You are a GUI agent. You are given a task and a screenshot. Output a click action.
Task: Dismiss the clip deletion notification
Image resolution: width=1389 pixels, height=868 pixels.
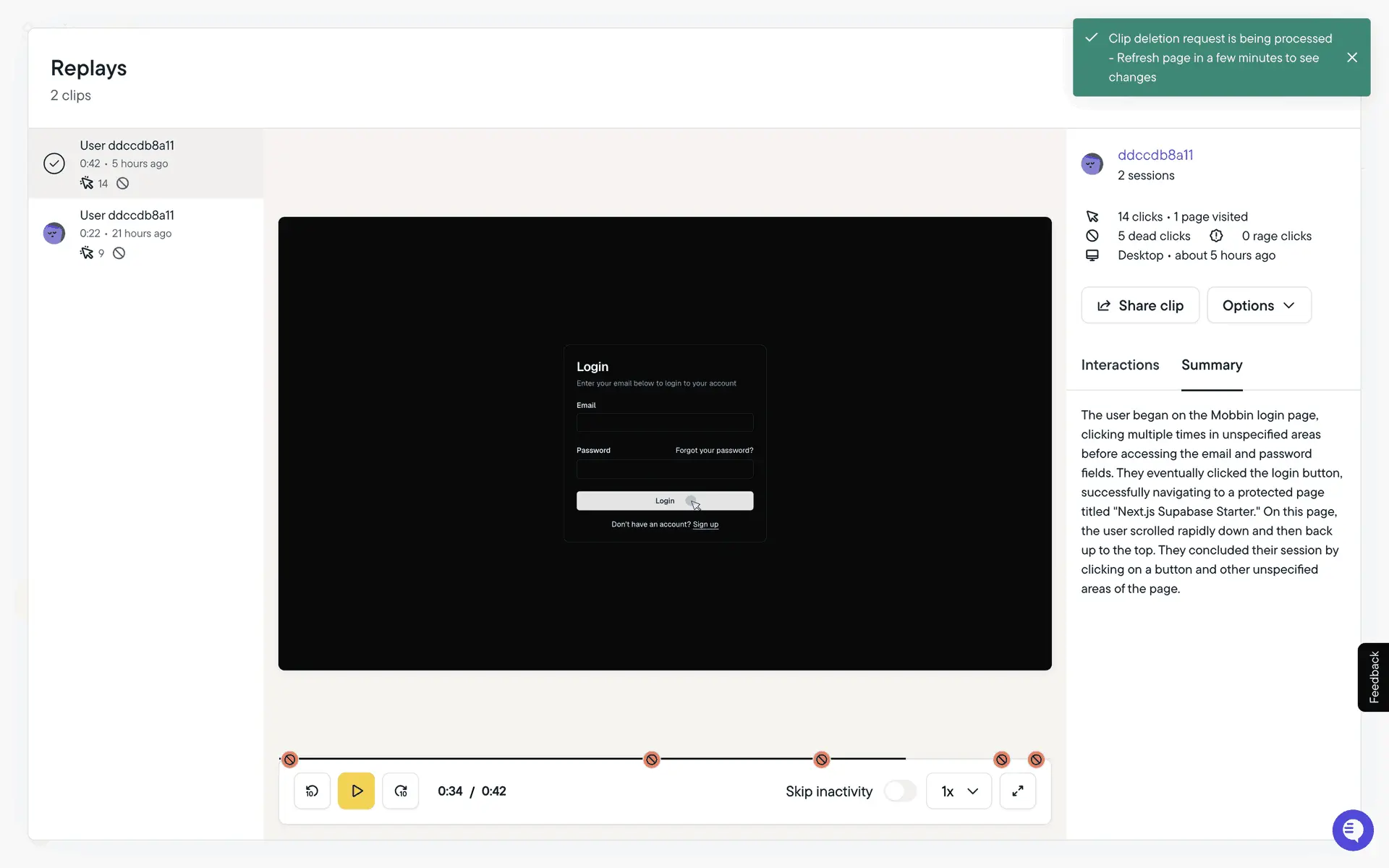click(x=1351, y=58)
